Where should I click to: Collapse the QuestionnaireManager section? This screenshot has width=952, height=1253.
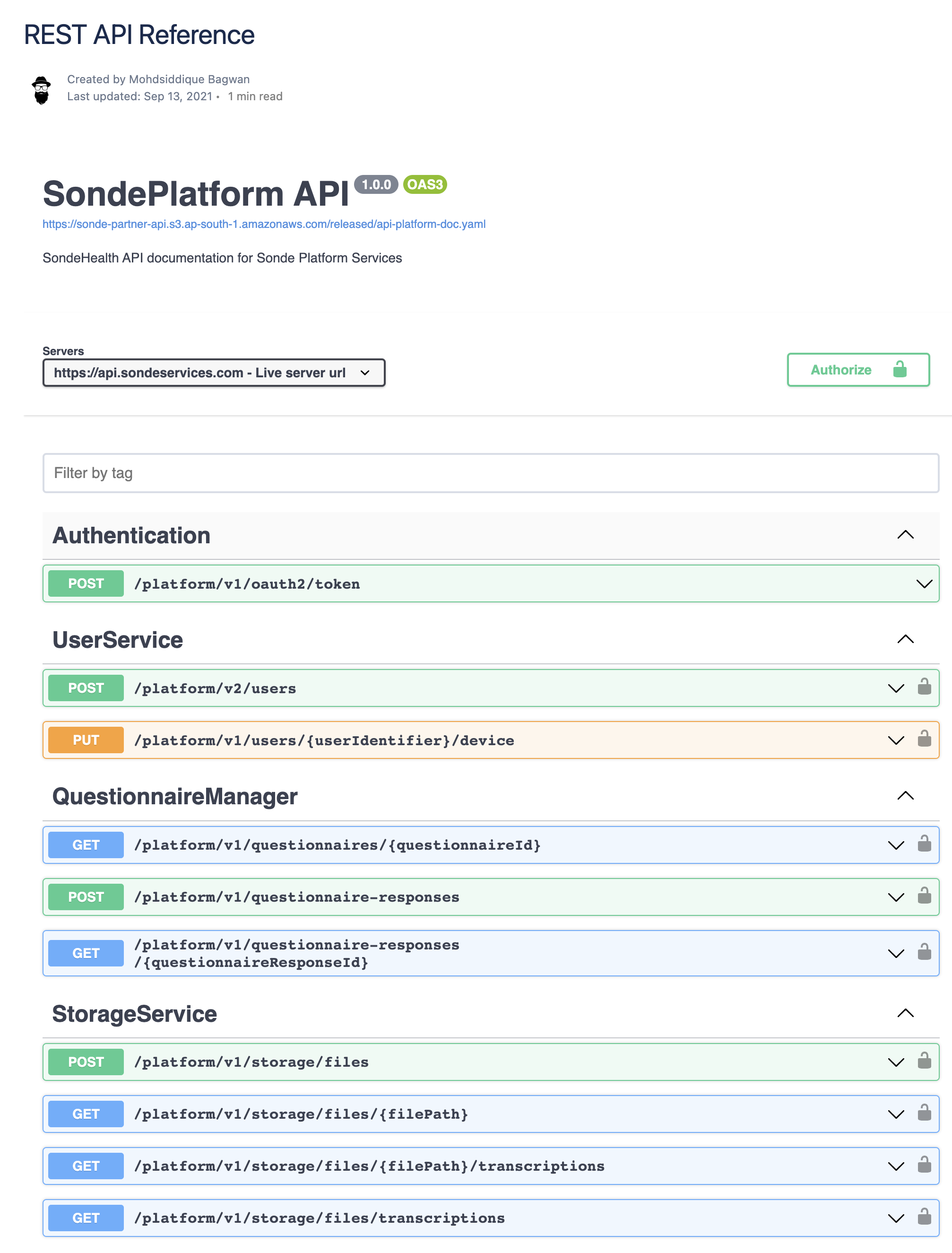(905, 796)
